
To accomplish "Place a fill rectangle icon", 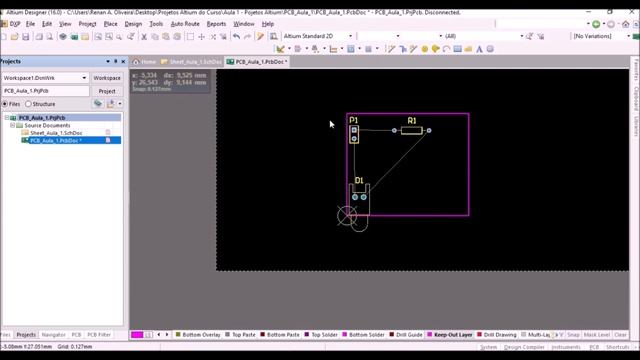I will tap(457, 49).
